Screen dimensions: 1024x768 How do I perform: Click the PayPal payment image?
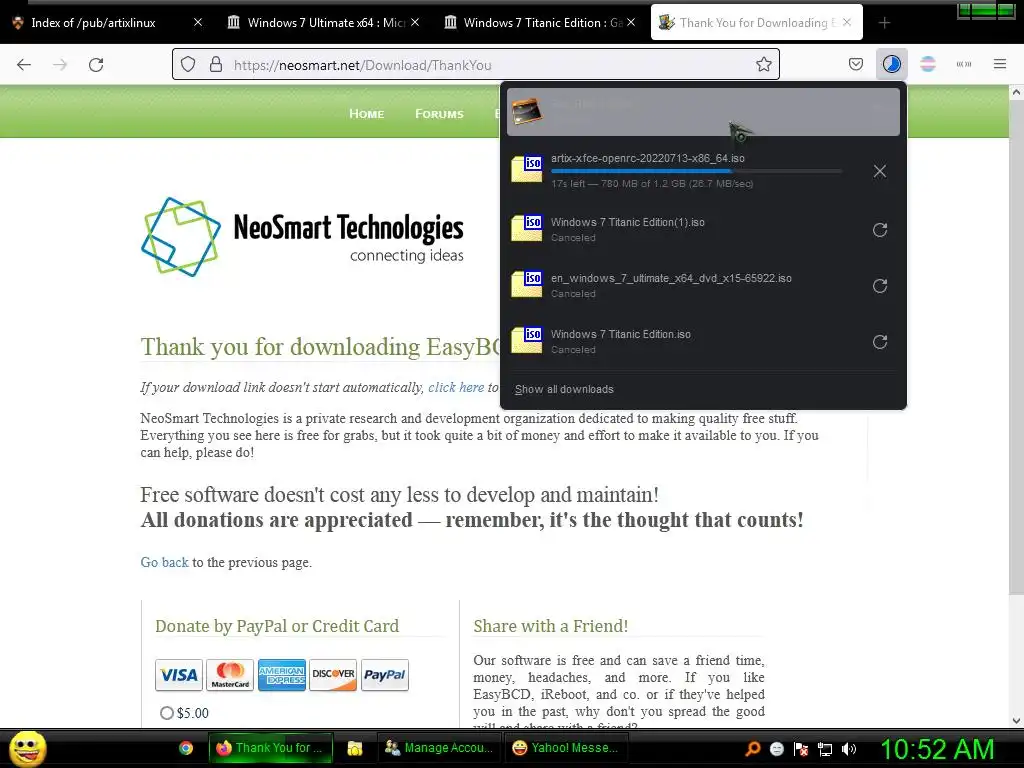(x=385, y=675)
